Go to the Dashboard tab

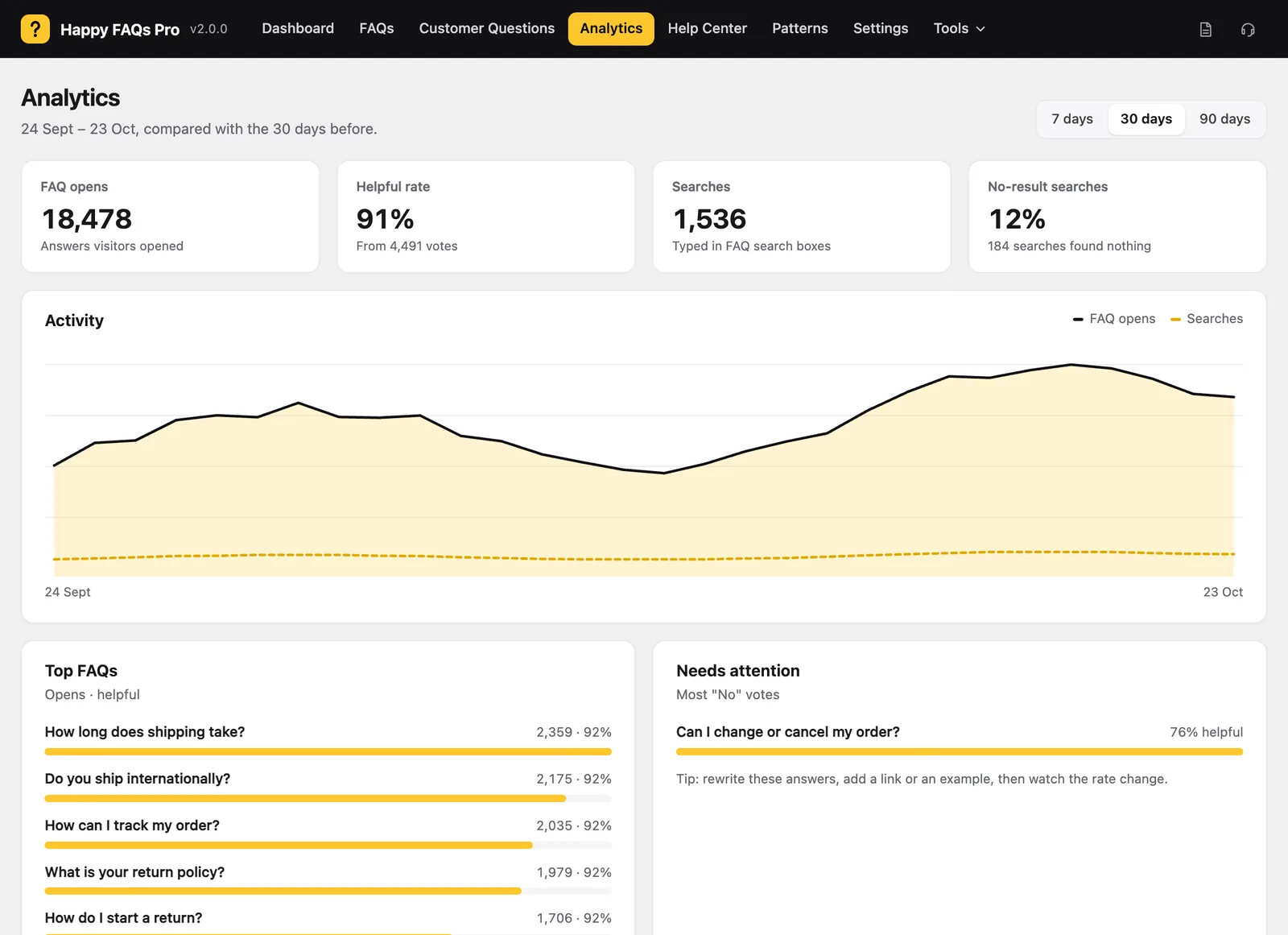coord(298,28)
